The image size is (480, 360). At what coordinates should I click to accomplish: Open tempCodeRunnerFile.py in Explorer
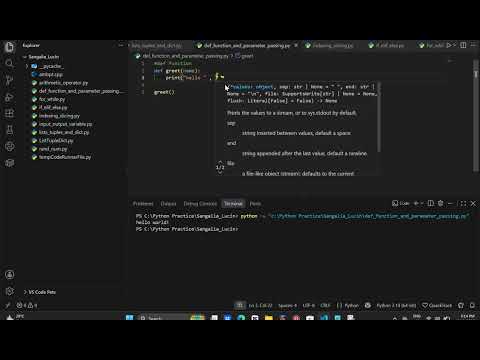tap(62, 157)
